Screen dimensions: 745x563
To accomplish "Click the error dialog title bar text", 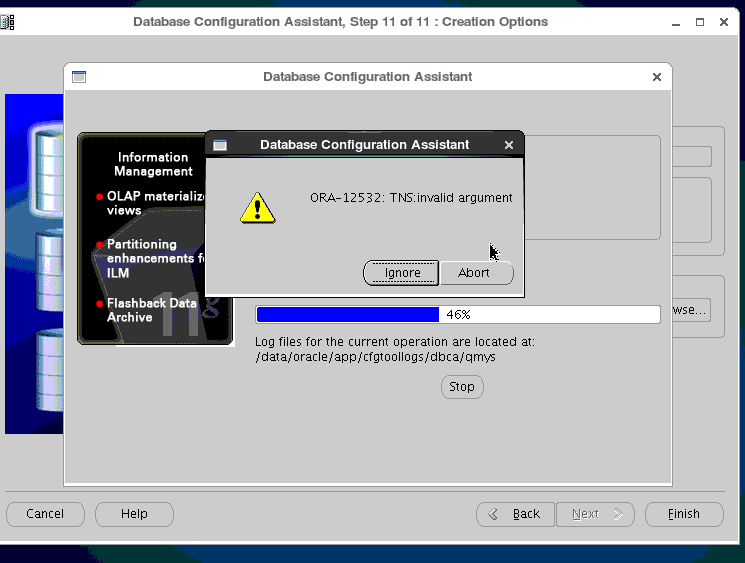I will 364,145.
